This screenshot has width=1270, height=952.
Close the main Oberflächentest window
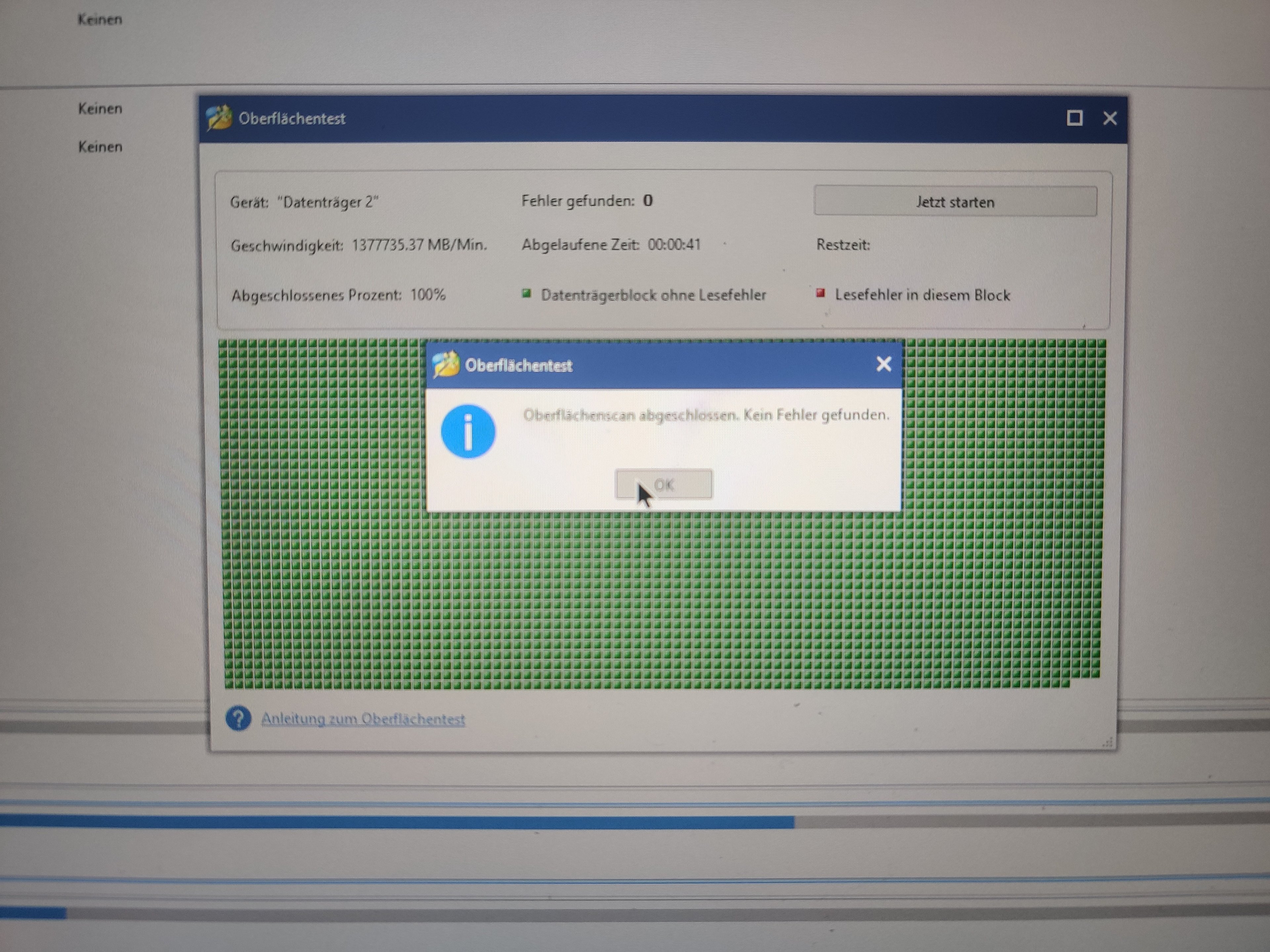(1110, 118)
